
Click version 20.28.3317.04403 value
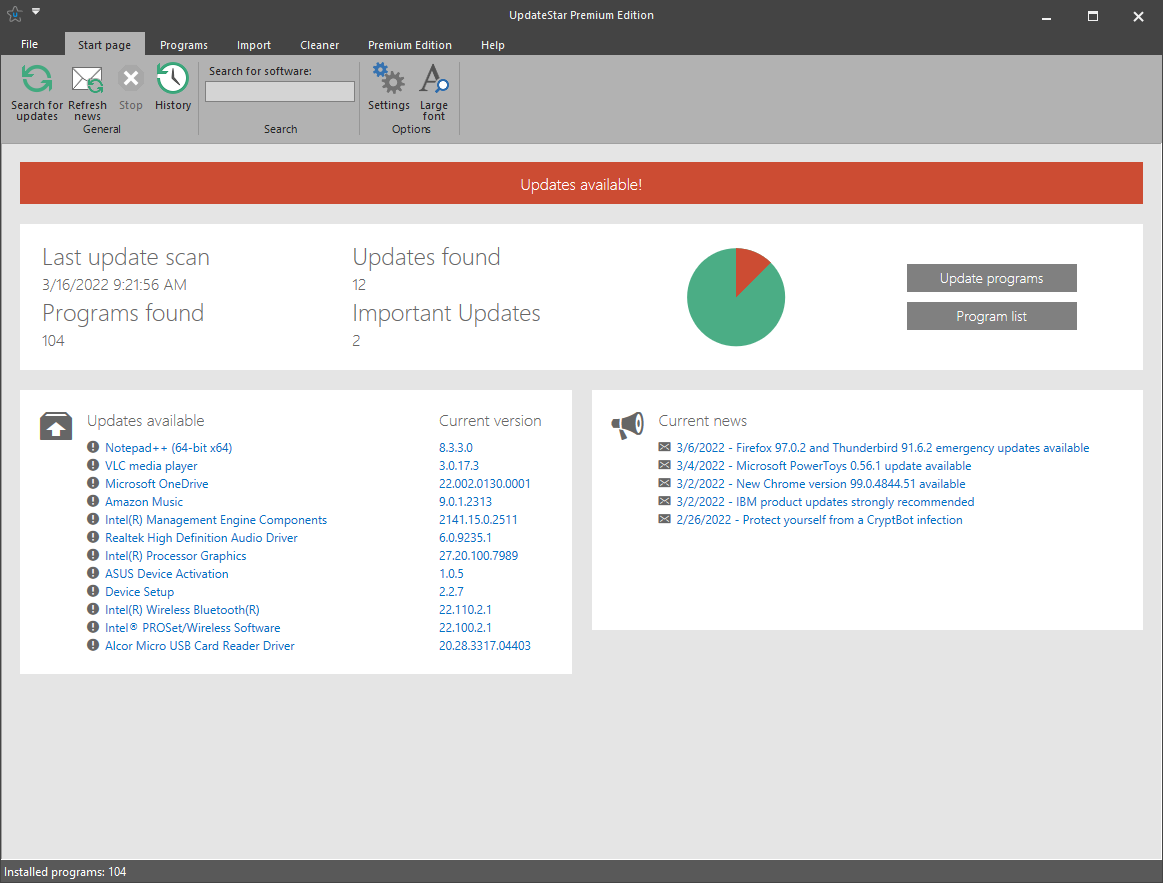(484, 646)
